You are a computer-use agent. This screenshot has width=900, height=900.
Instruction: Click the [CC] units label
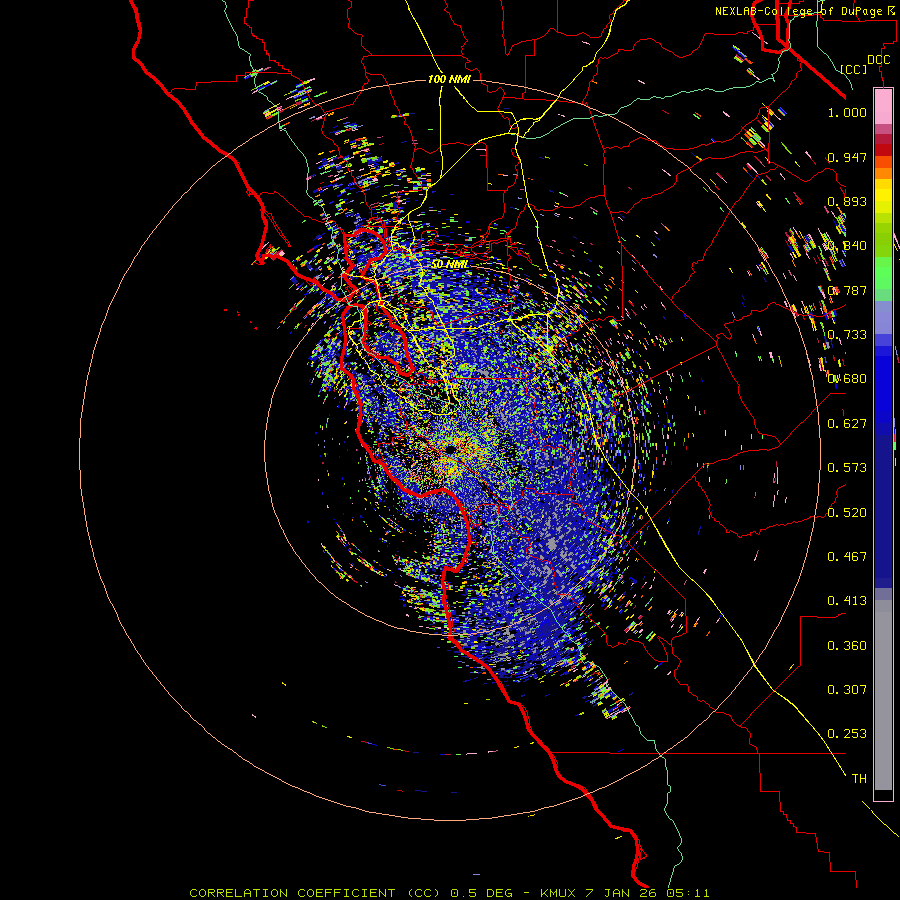tap(854, 69)
